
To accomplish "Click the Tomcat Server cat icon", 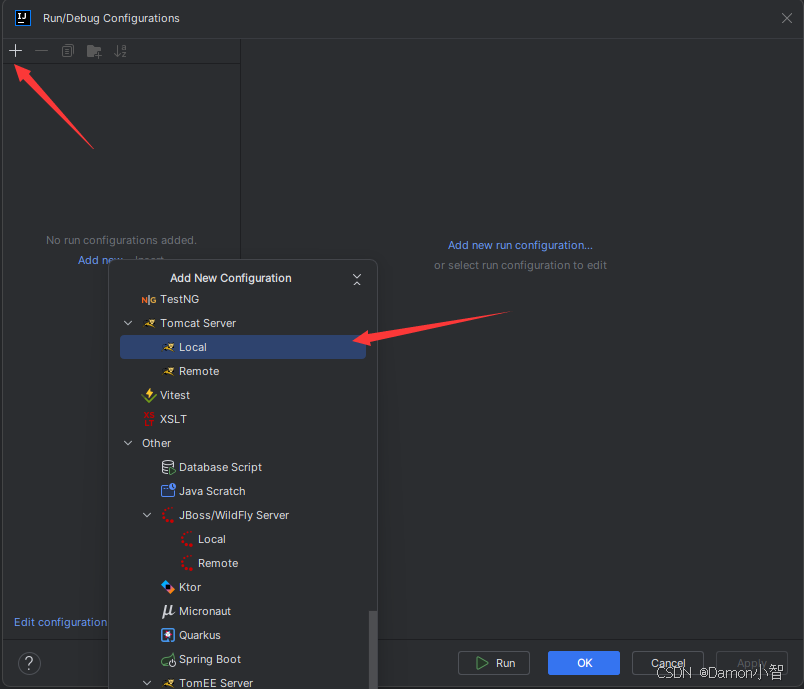I will pos(149,323).
